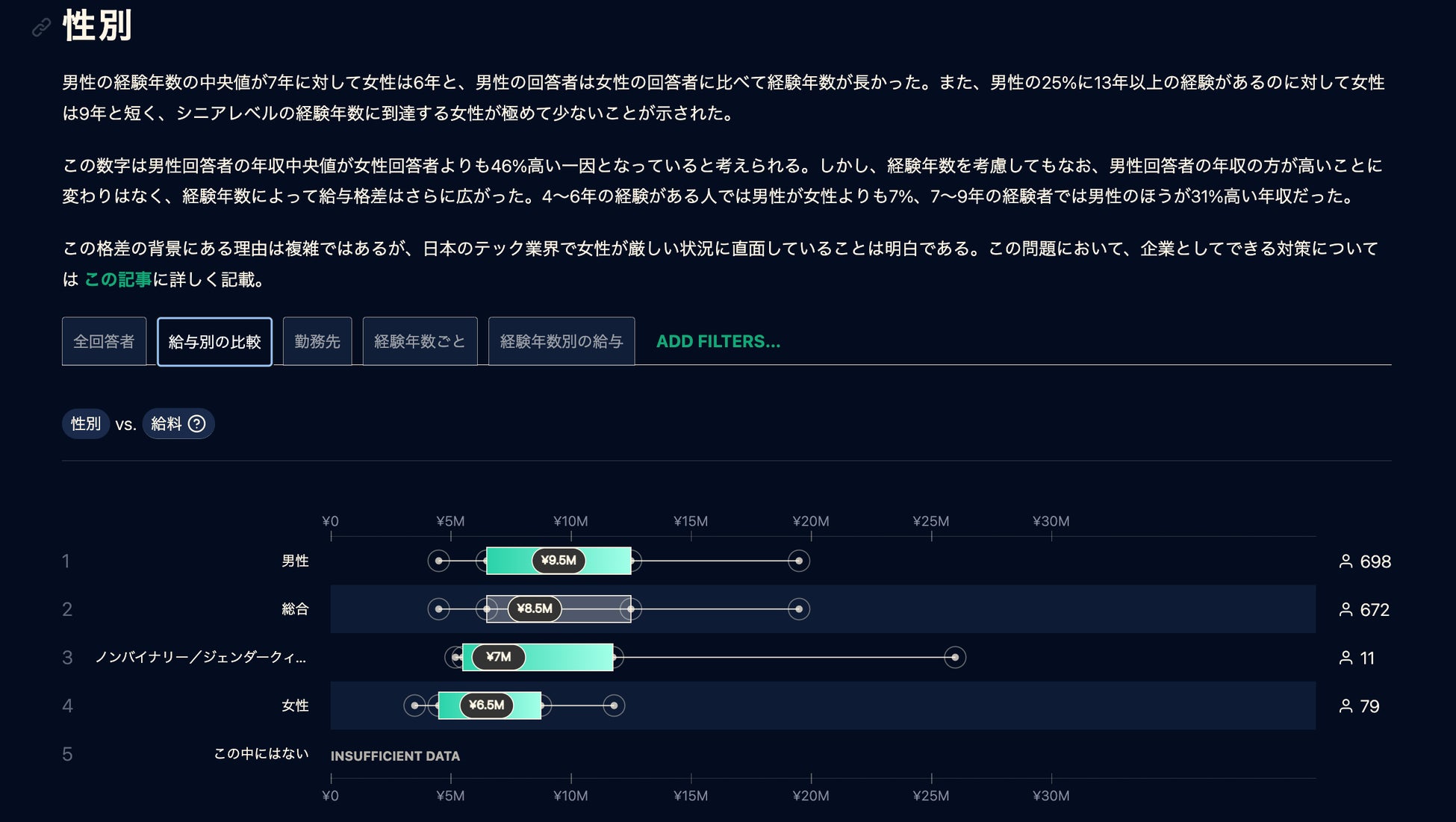Click the maximum whisker endpoint of ノンバイナリー row

tap(954, 658)
